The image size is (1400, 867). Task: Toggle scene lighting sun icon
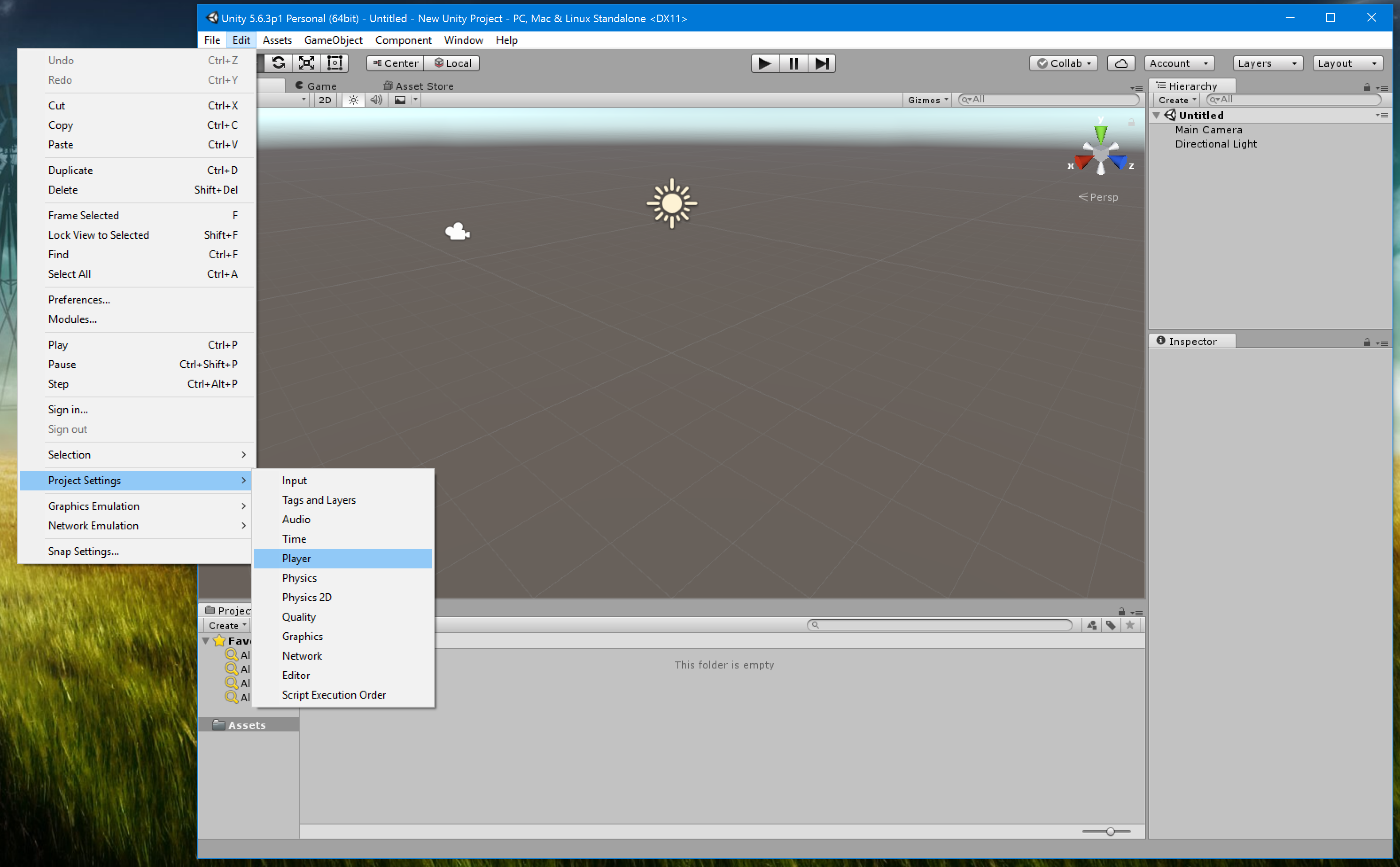point(353,100)
